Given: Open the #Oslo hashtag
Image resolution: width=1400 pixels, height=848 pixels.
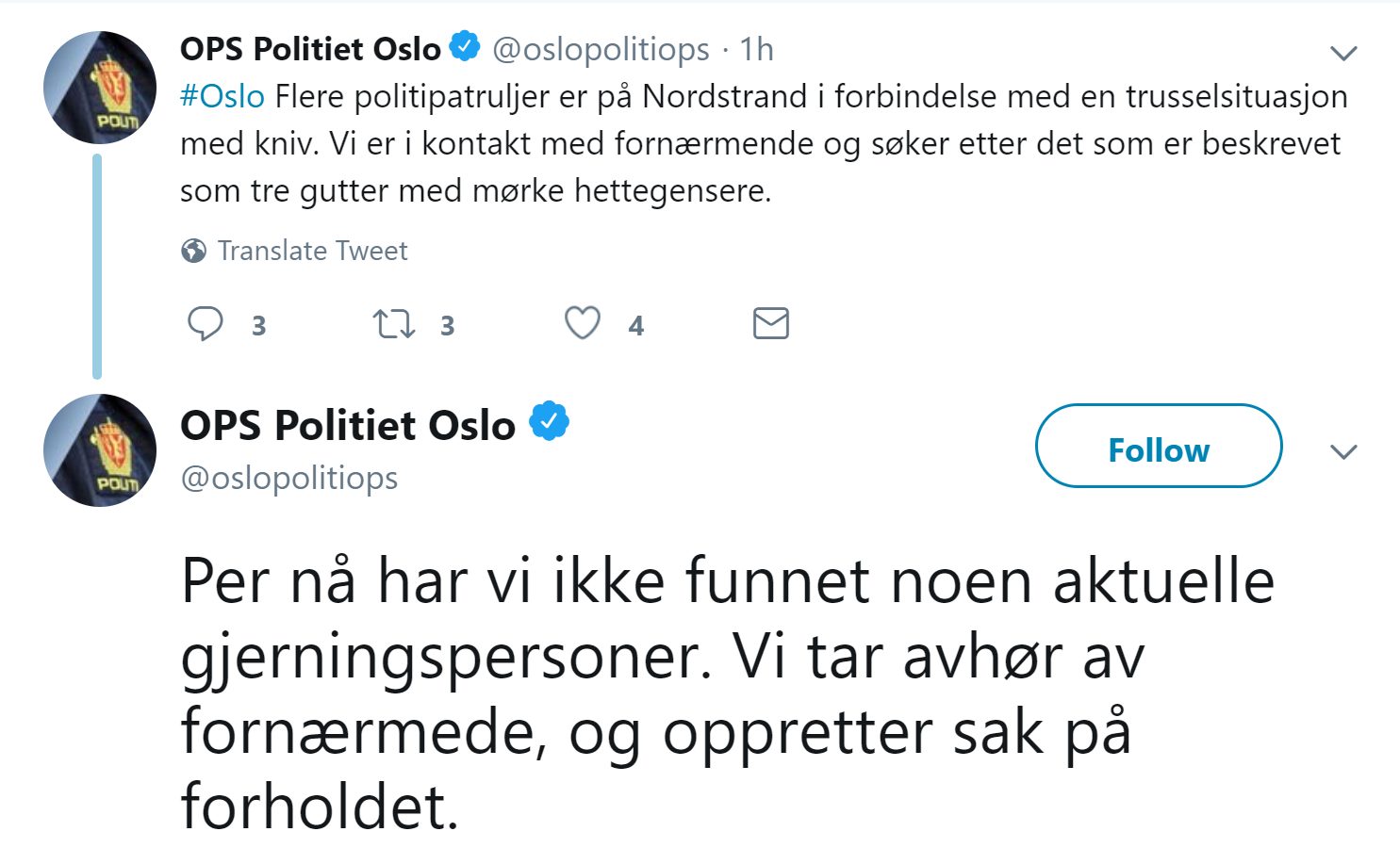Looking at the screenshot, I should 222,96.
